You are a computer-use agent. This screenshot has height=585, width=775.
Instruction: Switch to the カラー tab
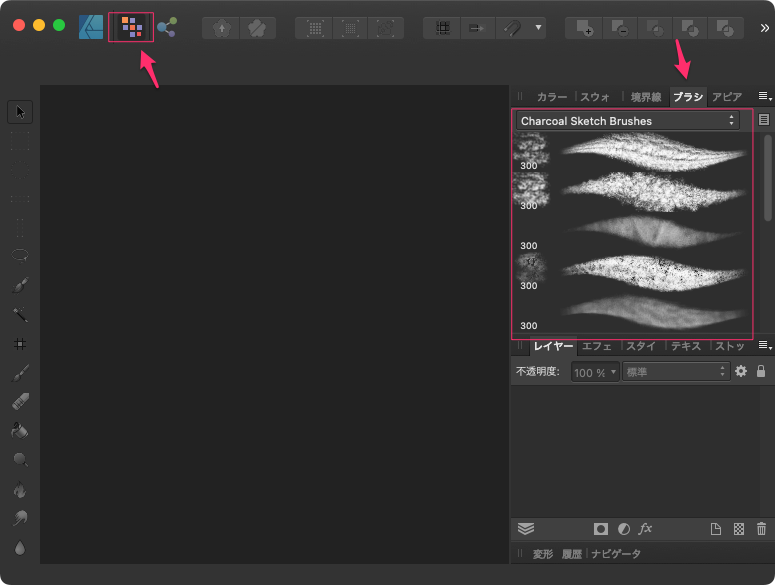[x=552, y=97]
